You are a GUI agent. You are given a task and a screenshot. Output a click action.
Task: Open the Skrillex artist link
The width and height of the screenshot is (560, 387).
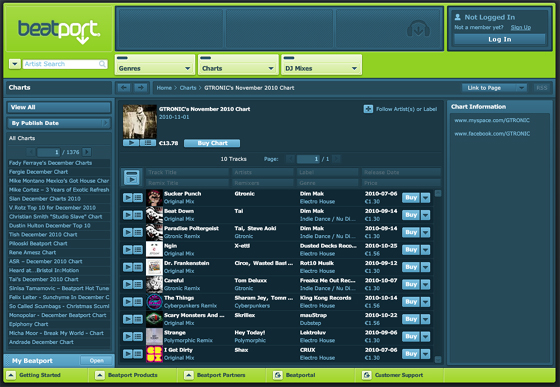click(245, 315)
